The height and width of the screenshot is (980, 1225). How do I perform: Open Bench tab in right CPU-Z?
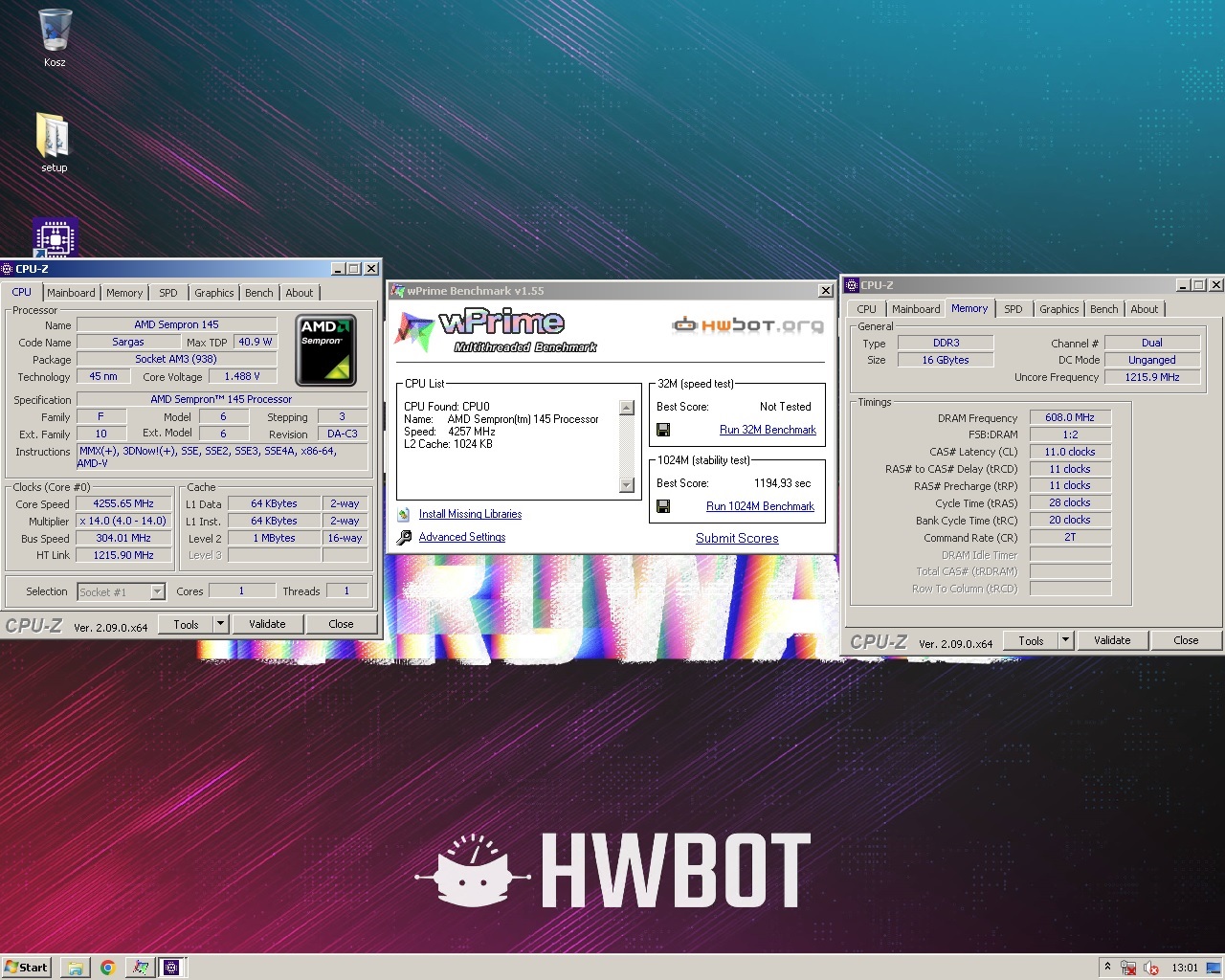click(1103, 309)
